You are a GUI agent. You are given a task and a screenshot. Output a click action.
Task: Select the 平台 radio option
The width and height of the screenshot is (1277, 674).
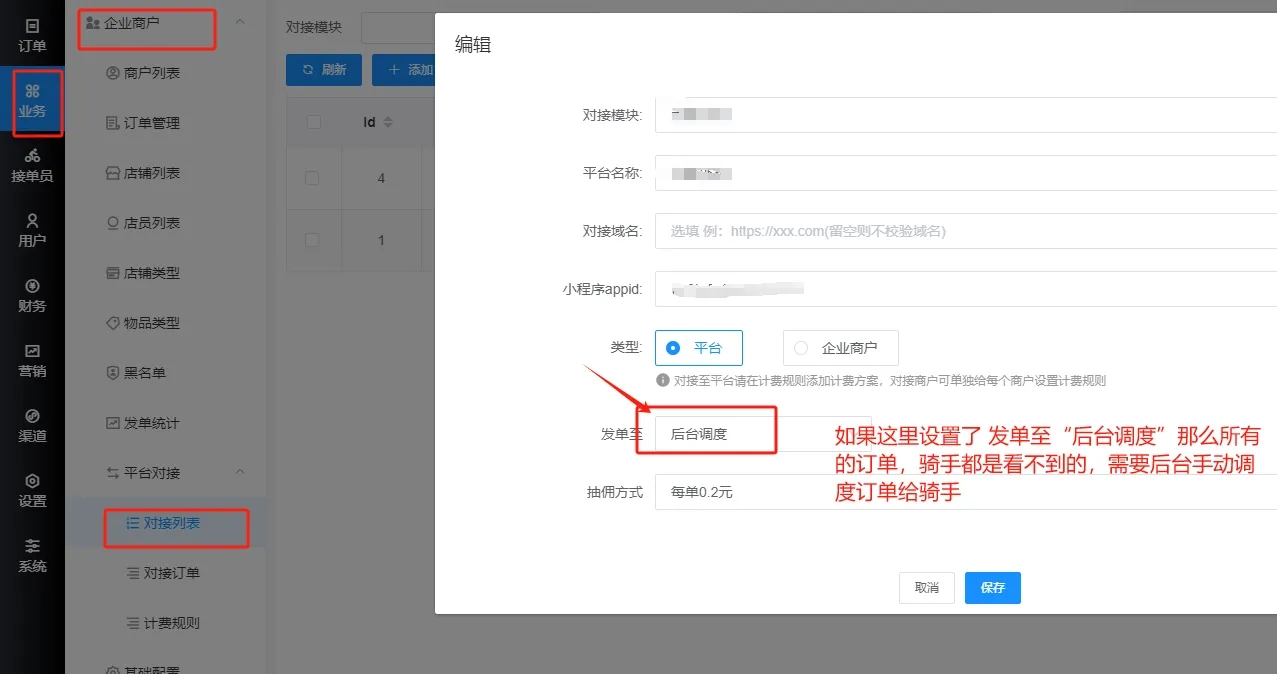coord(698,348)
